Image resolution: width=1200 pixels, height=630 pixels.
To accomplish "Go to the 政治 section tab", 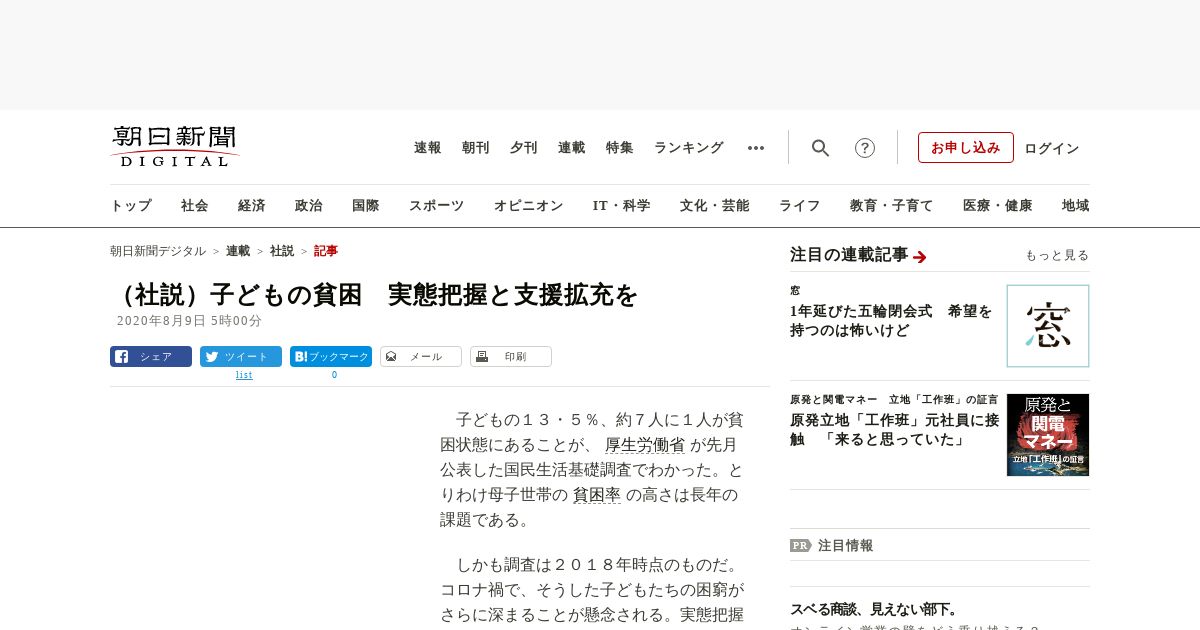I will coord(309,206).
